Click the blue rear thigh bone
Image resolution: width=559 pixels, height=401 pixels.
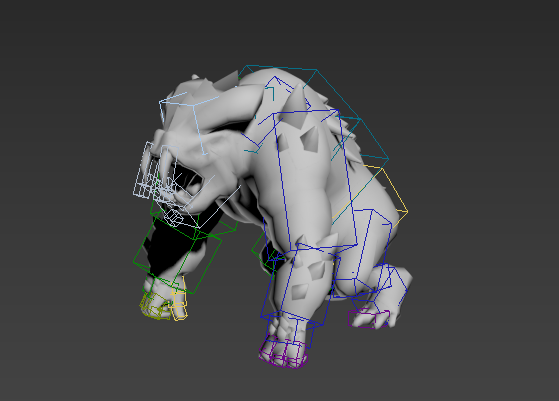pyautogui.click(x=371, y=246)
